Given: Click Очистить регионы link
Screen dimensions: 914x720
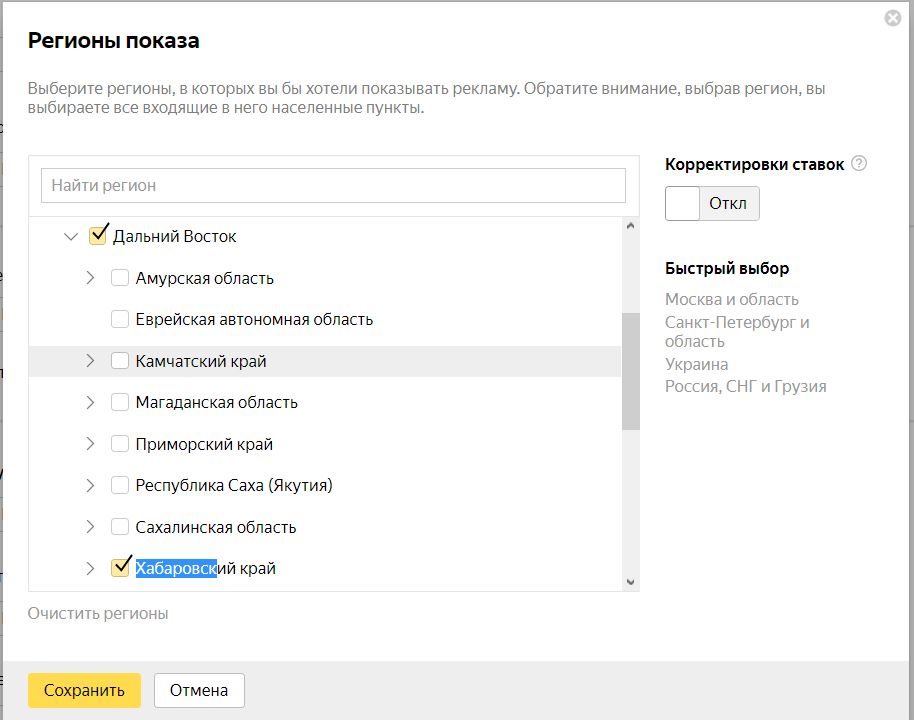Looking at the screenshot, I should [x=98, y=613].
